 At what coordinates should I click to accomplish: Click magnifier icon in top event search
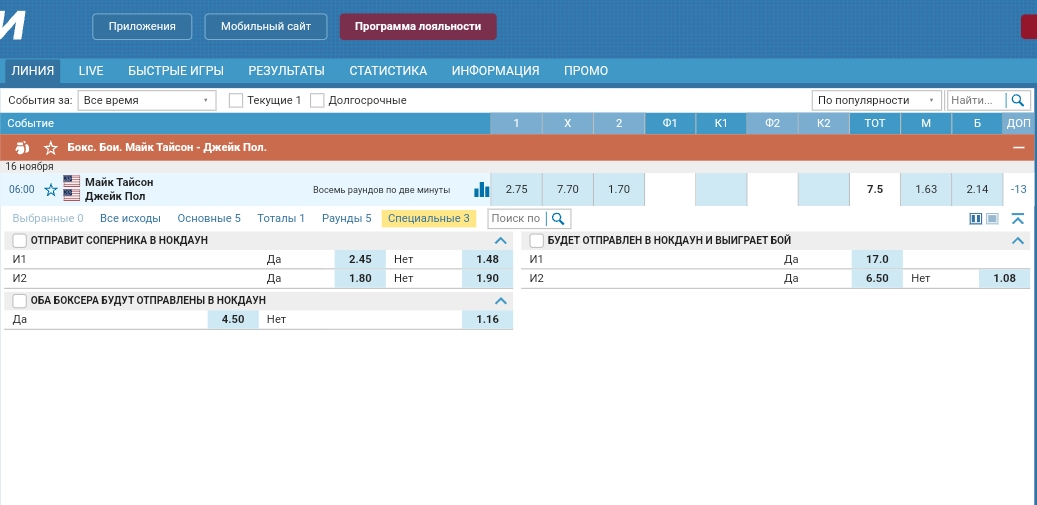point(1018,100)
